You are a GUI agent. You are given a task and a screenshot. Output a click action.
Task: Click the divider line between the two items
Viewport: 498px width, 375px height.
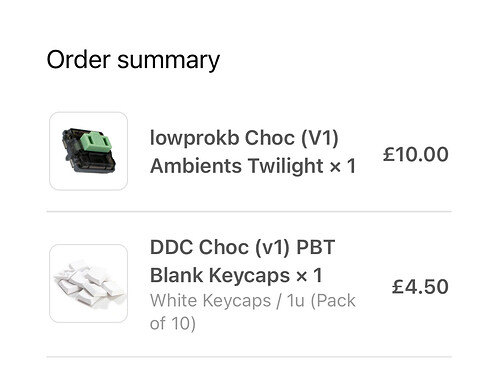(249, 211)
